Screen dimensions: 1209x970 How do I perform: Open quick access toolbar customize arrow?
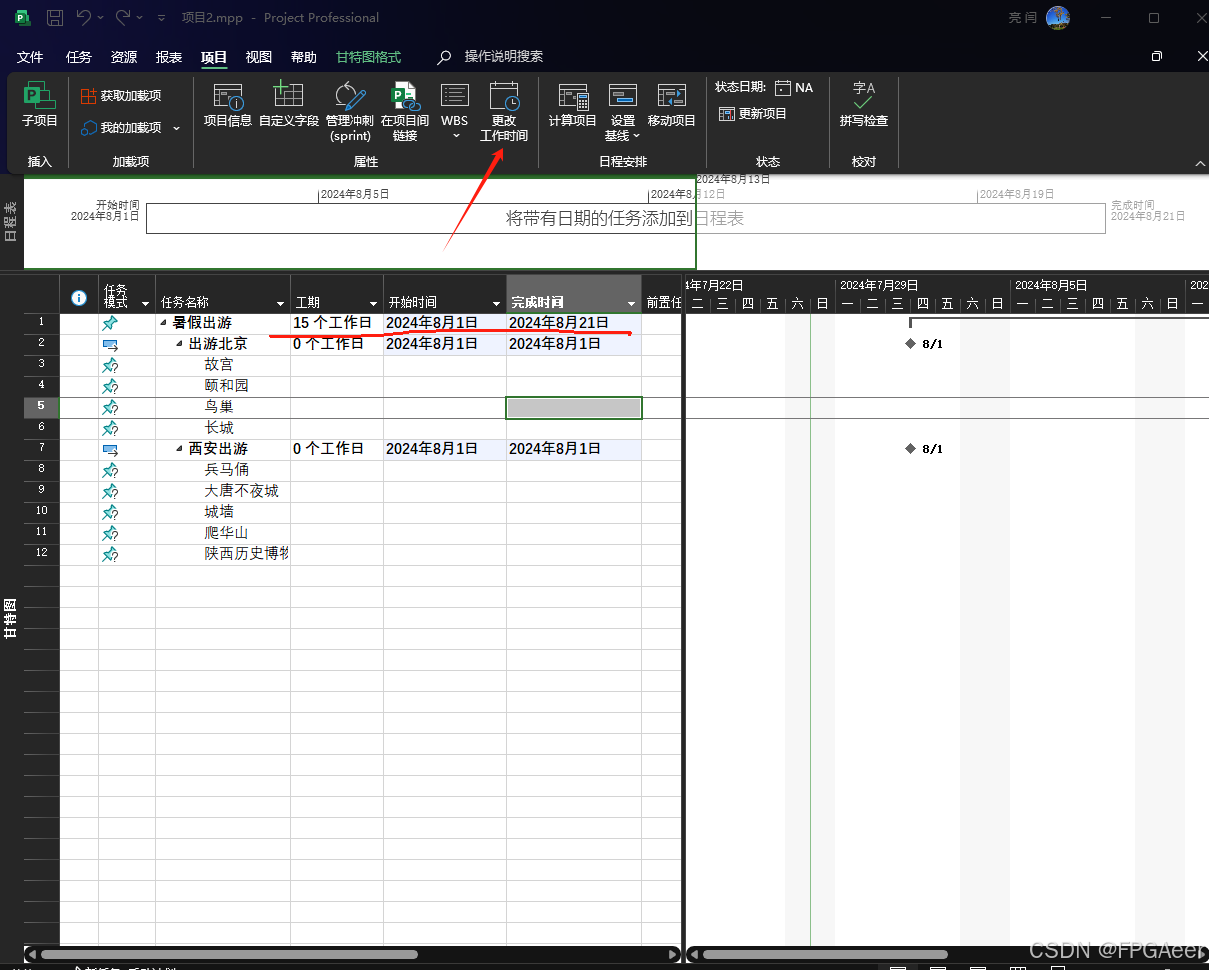pyautogui.click(x=161, y=19)
